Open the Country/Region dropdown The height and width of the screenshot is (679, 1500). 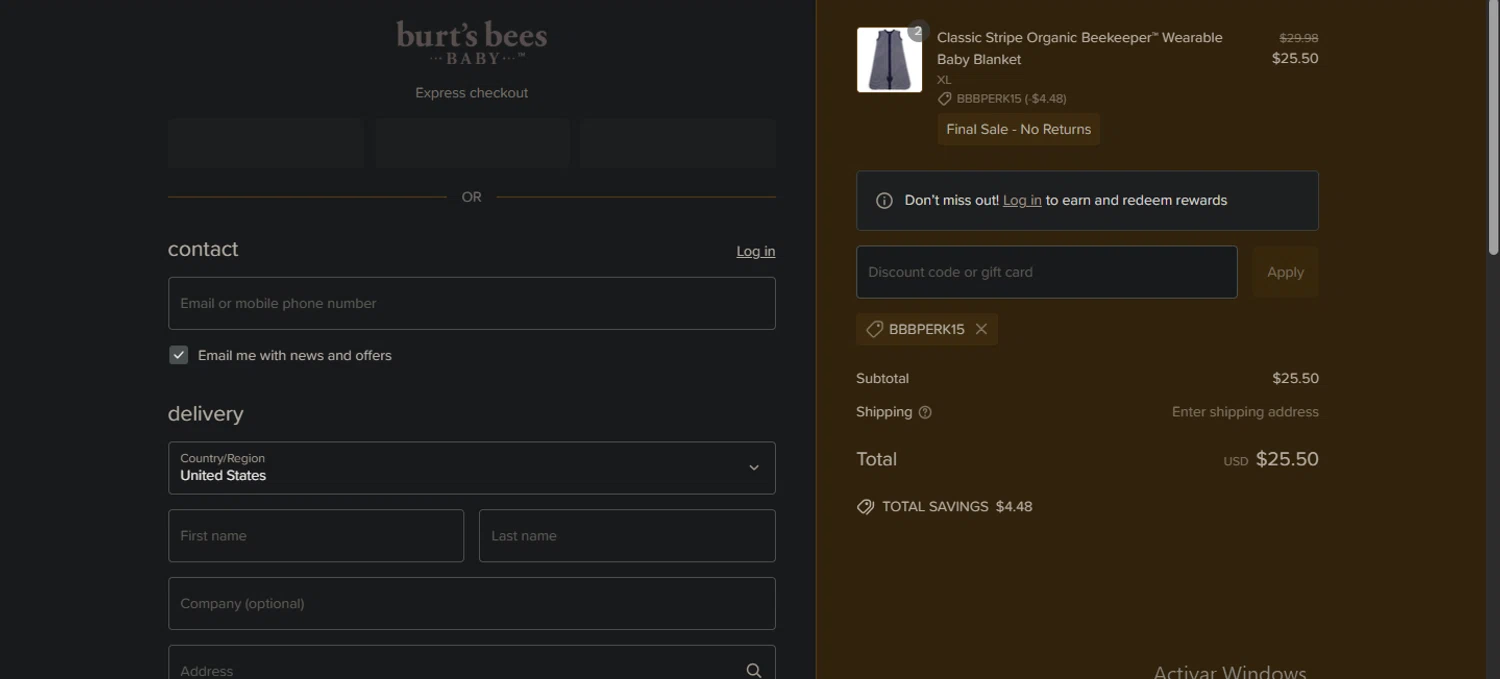[472, 468]
